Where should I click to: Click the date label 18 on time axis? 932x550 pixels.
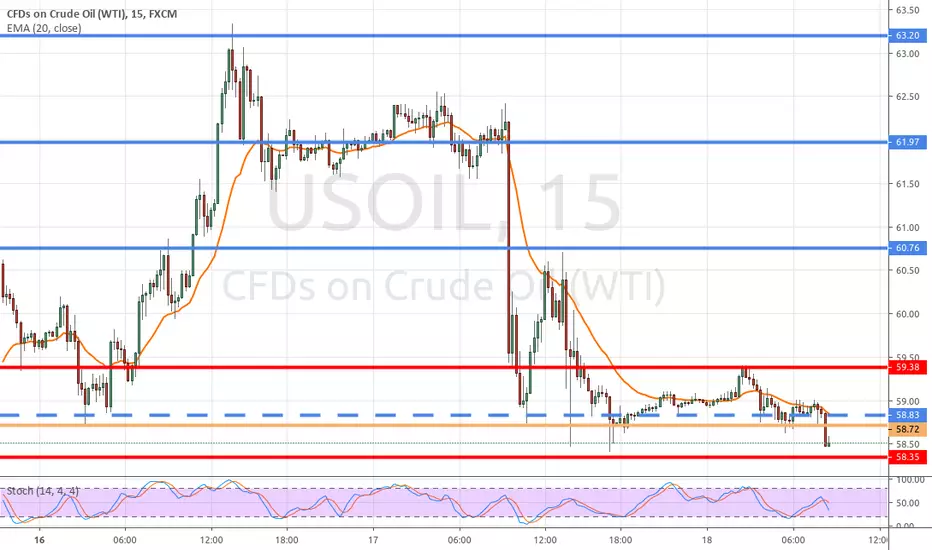706,540
